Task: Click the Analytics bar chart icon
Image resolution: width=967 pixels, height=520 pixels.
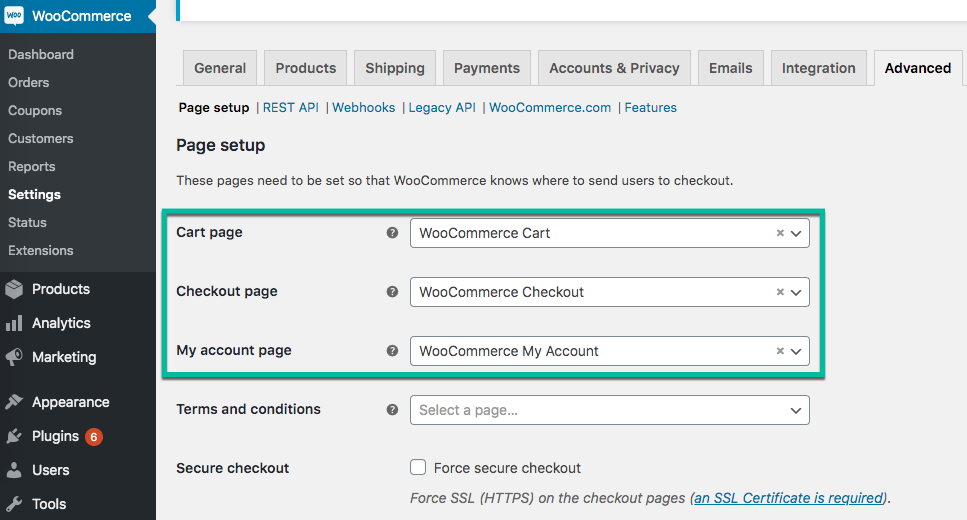Action: pos(14,323)
